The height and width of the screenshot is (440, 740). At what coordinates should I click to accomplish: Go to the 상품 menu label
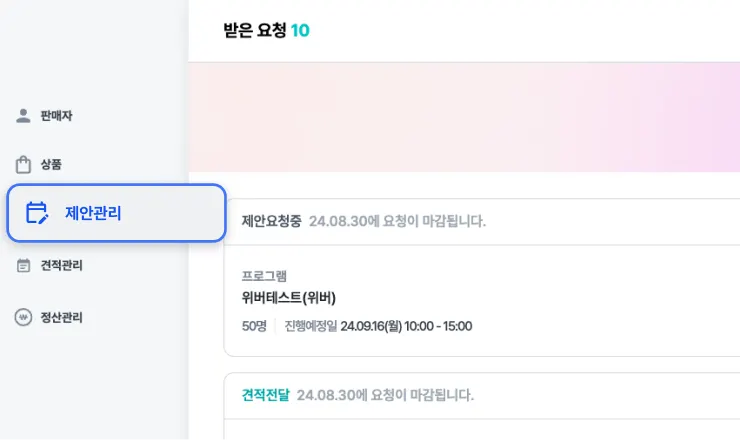pos(52,164)
